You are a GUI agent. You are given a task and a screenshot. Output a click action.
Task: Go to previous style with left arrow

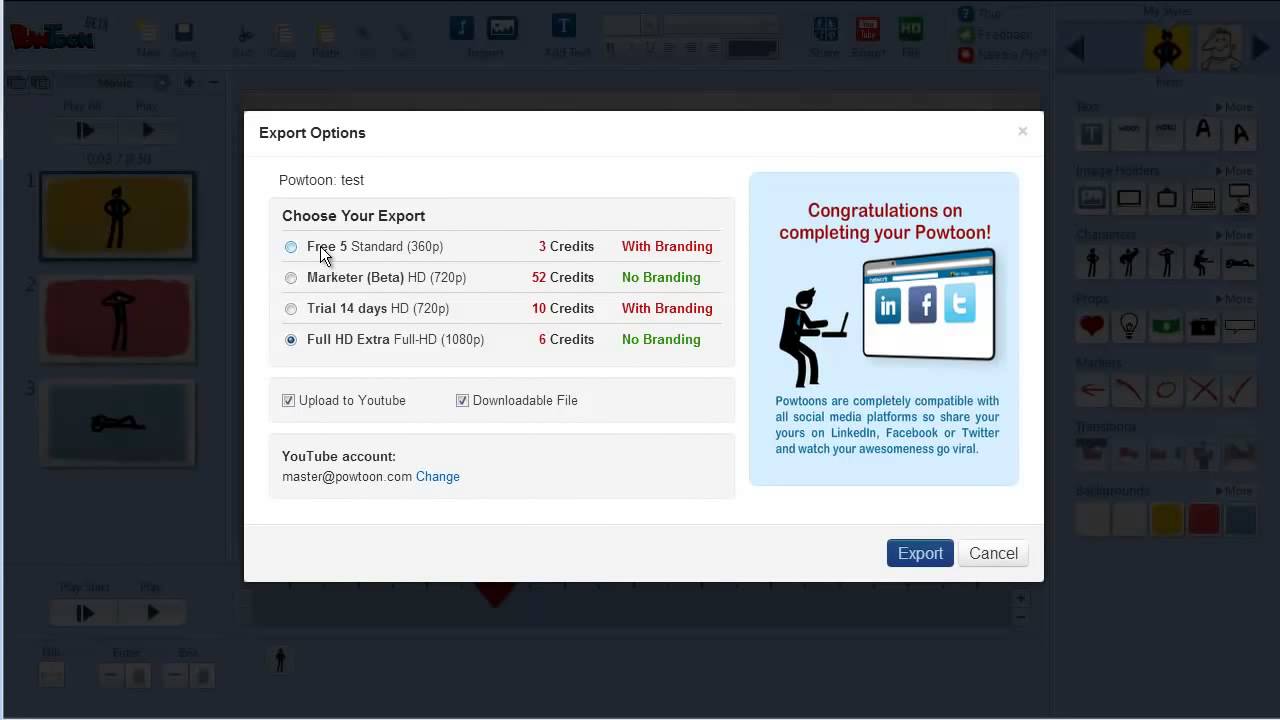click(x=1076, y=48)
